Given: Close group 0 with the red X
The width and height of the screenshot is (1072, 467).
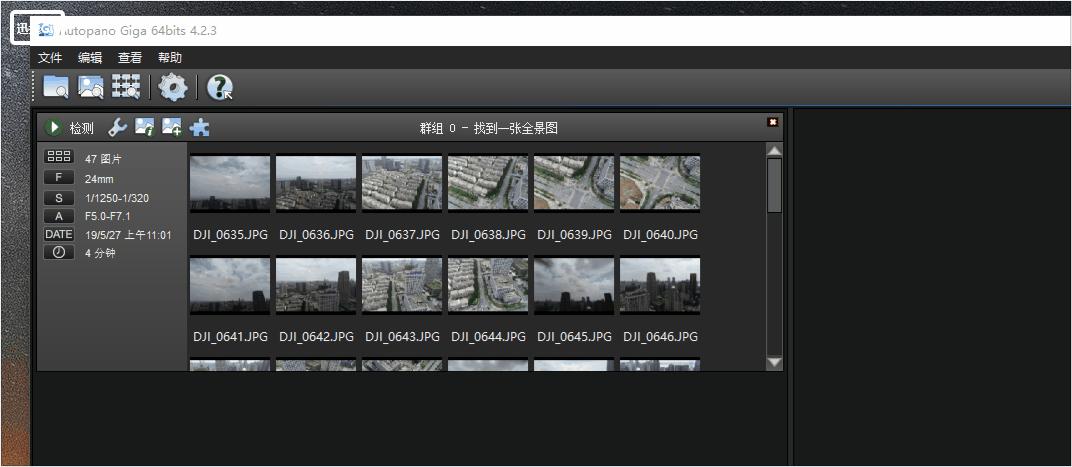Looking at the screenshot, I should click(x=773, y=122).
